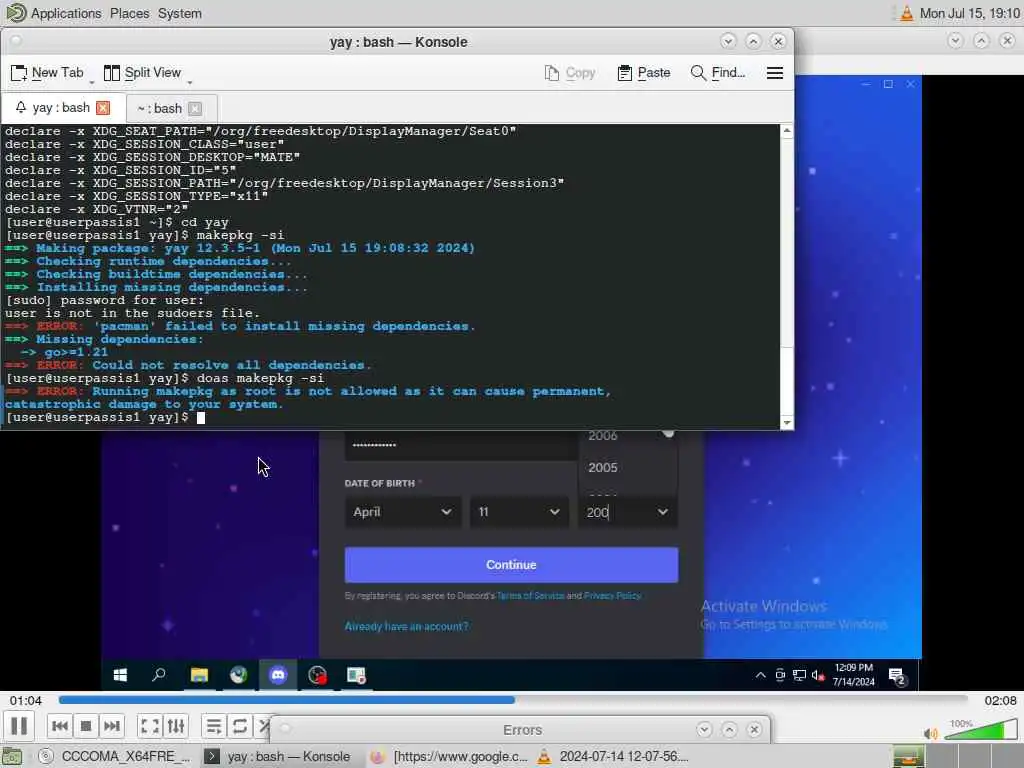This screenshot has height=768, width=1024.
Task: Switch to the google.c... browser task
Action: (x=449, y=757)
